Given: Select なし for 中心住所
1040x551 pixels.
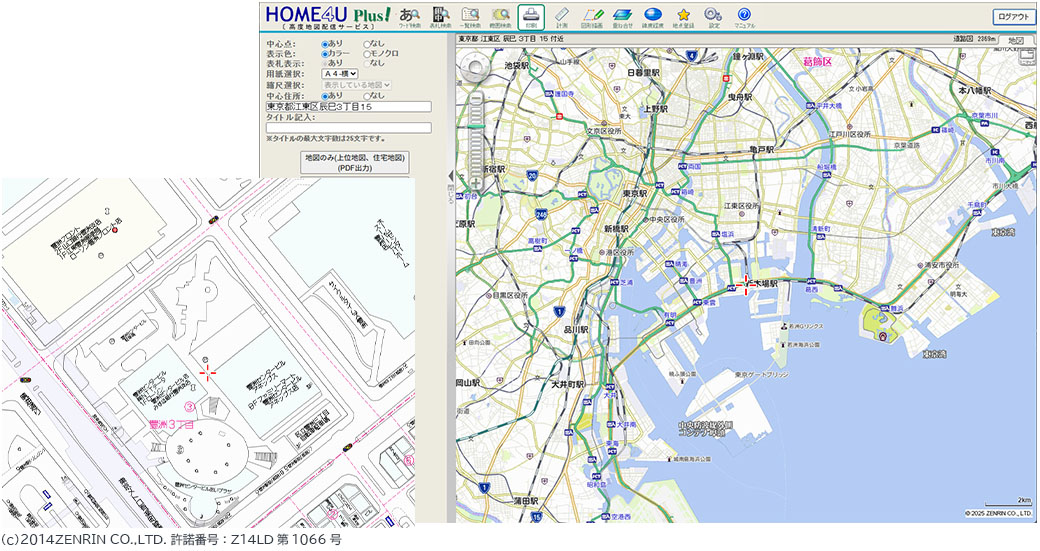Looking at the screenshot, I should tap(367, 96).
